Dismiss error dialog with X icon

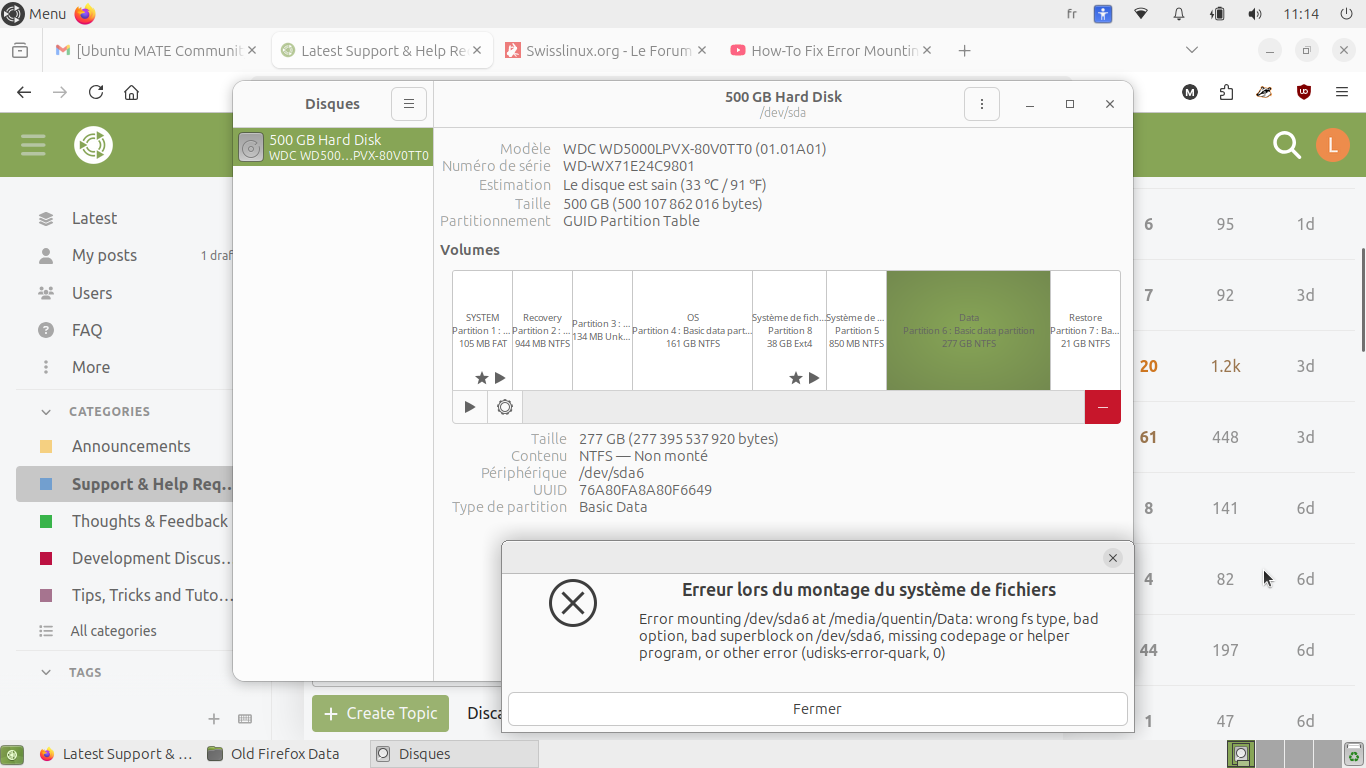pyautogui.click(x=1112, y=558)
